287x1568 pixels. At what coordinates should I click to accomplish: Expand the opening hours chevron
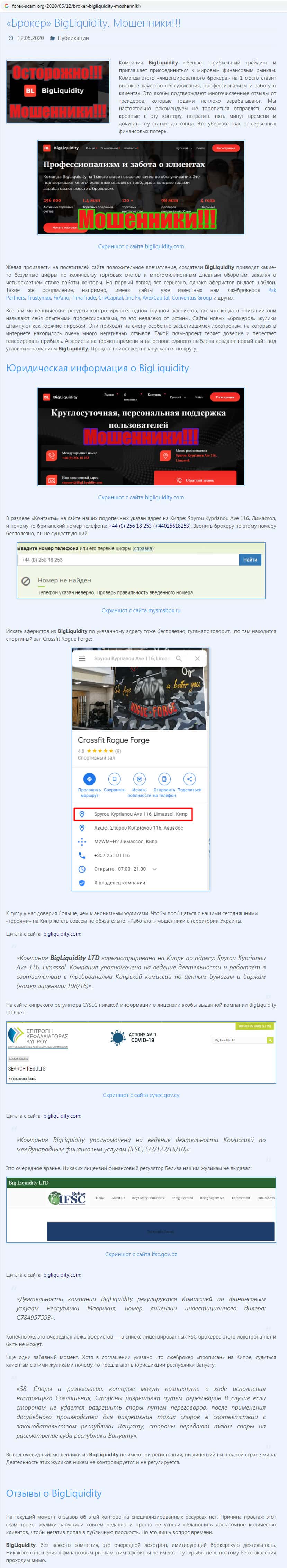tap(154, 869)
